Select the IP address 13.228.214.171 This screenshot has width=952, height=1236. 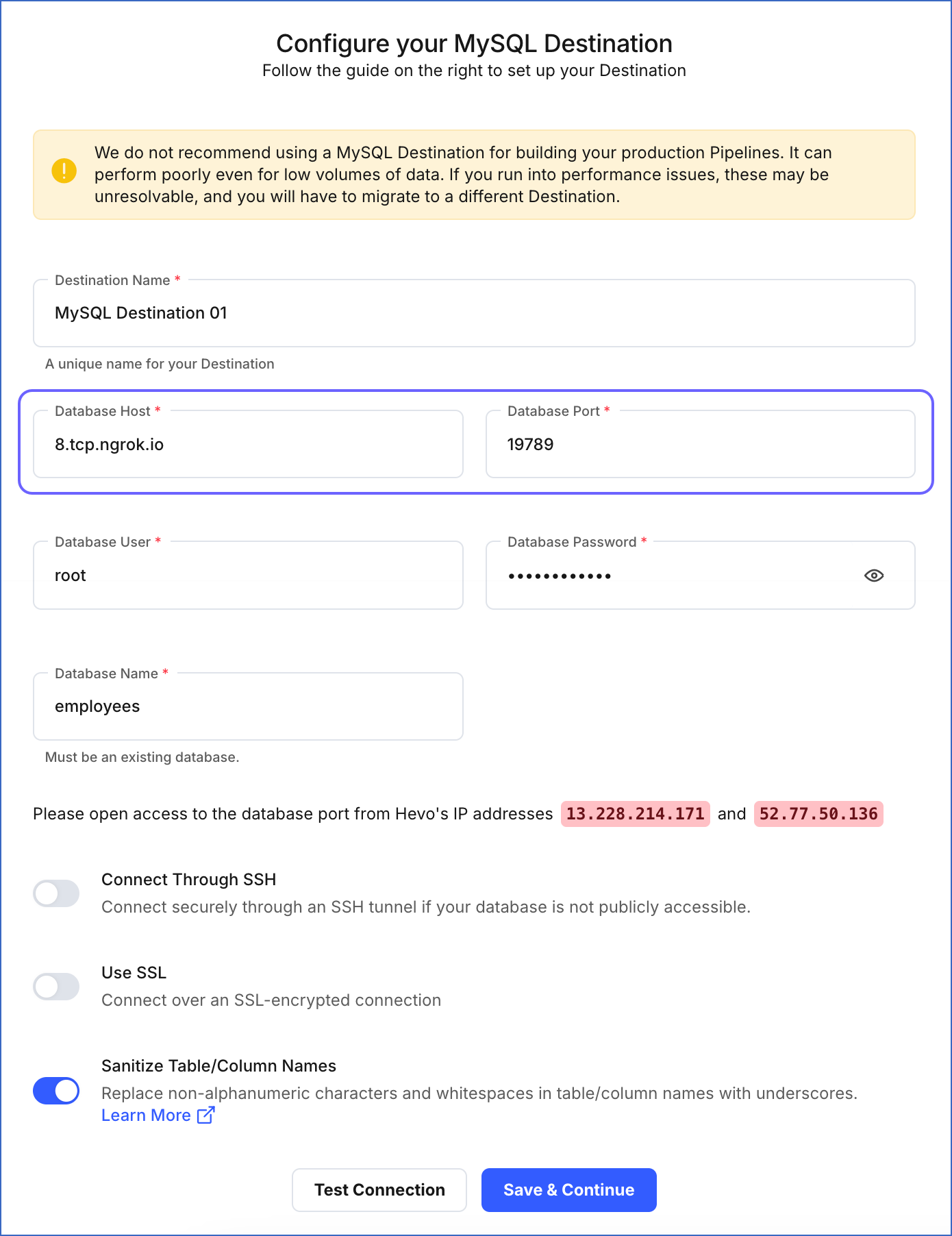pyautogui.click(x=634, y=814)
